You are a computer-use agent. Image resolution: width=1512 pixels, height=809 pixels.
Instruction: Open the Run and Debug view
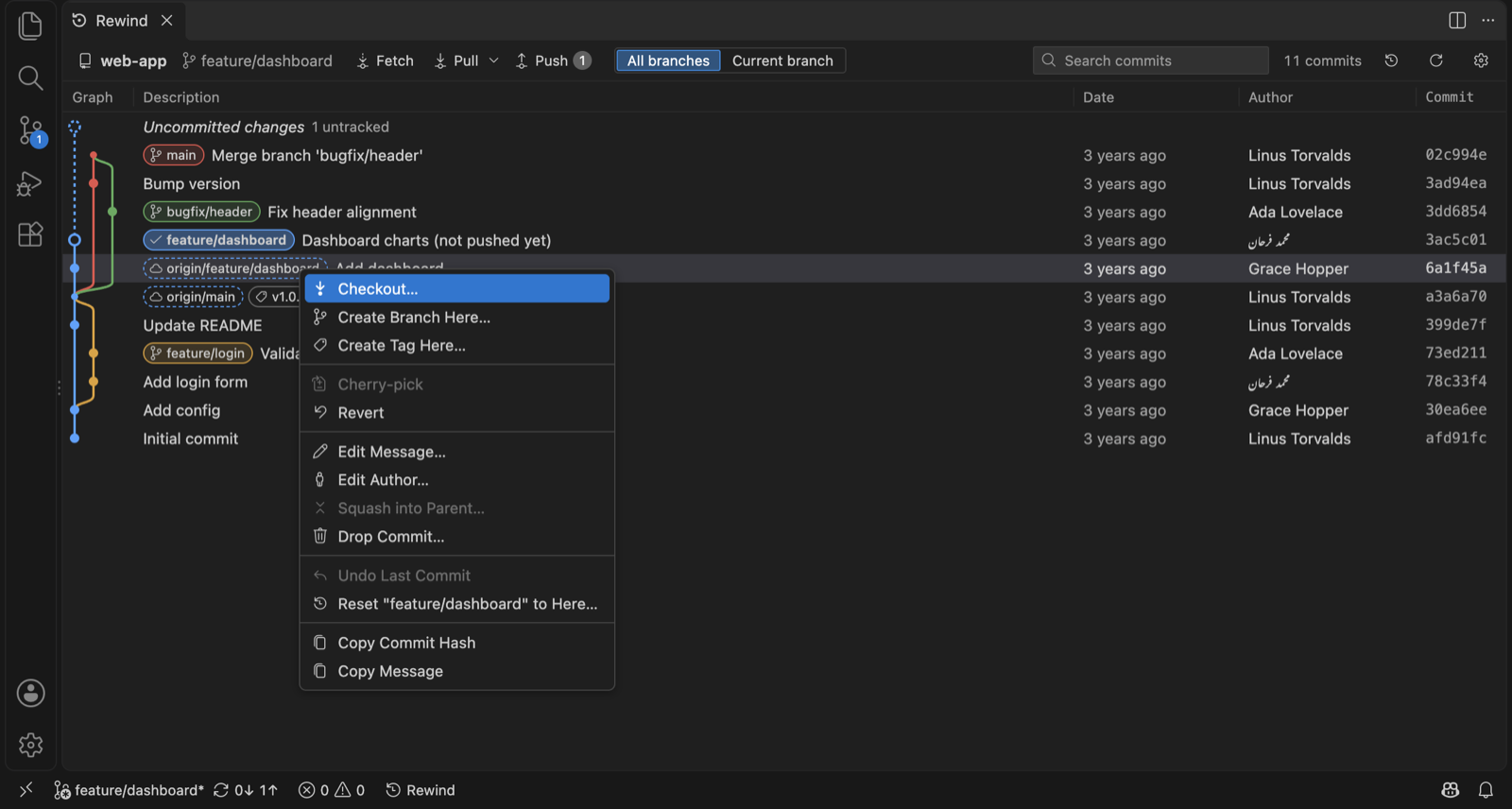30,183
